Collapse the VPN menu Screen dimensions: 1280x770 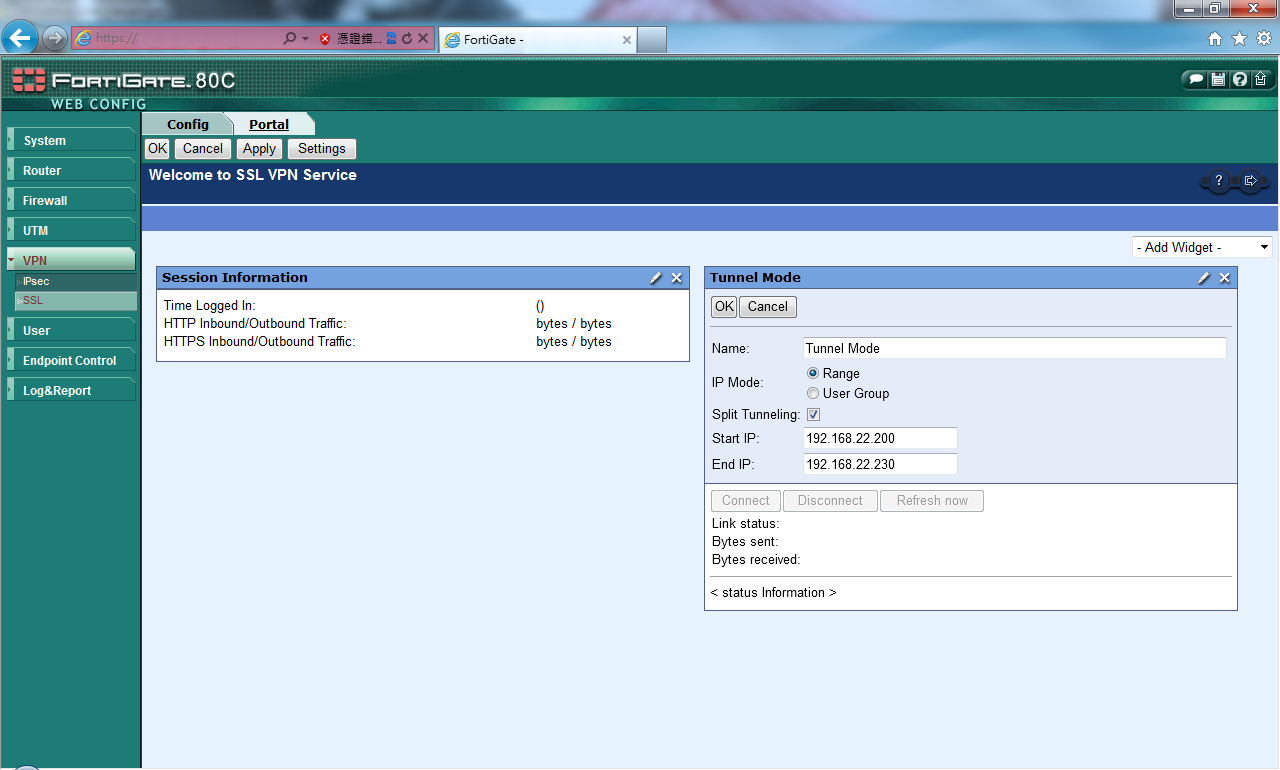click(x=71, y=261)
